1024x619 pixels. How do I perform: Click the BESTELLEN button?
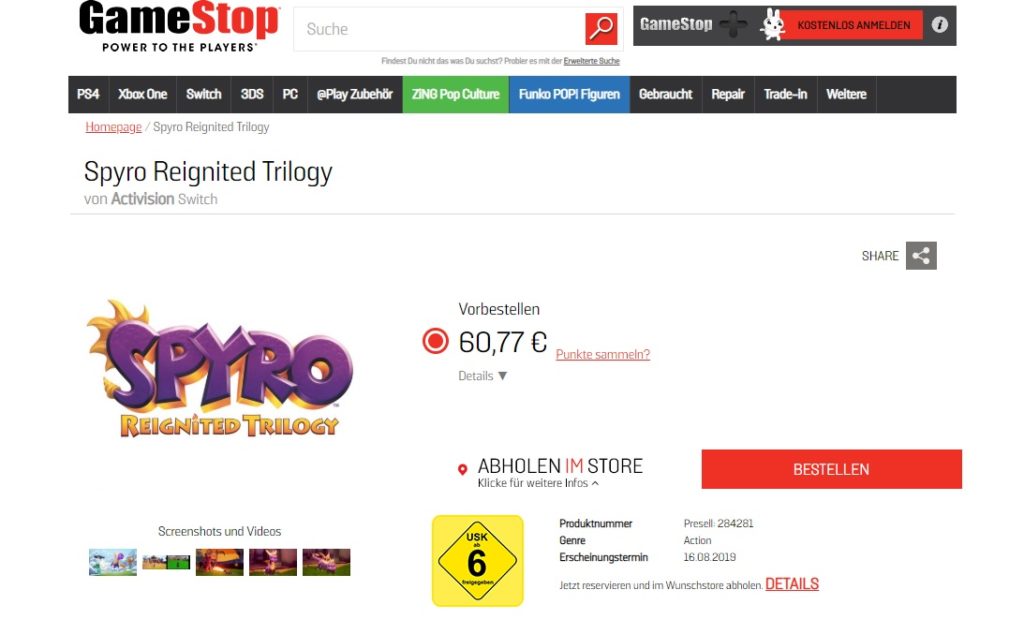click(831, 469)
